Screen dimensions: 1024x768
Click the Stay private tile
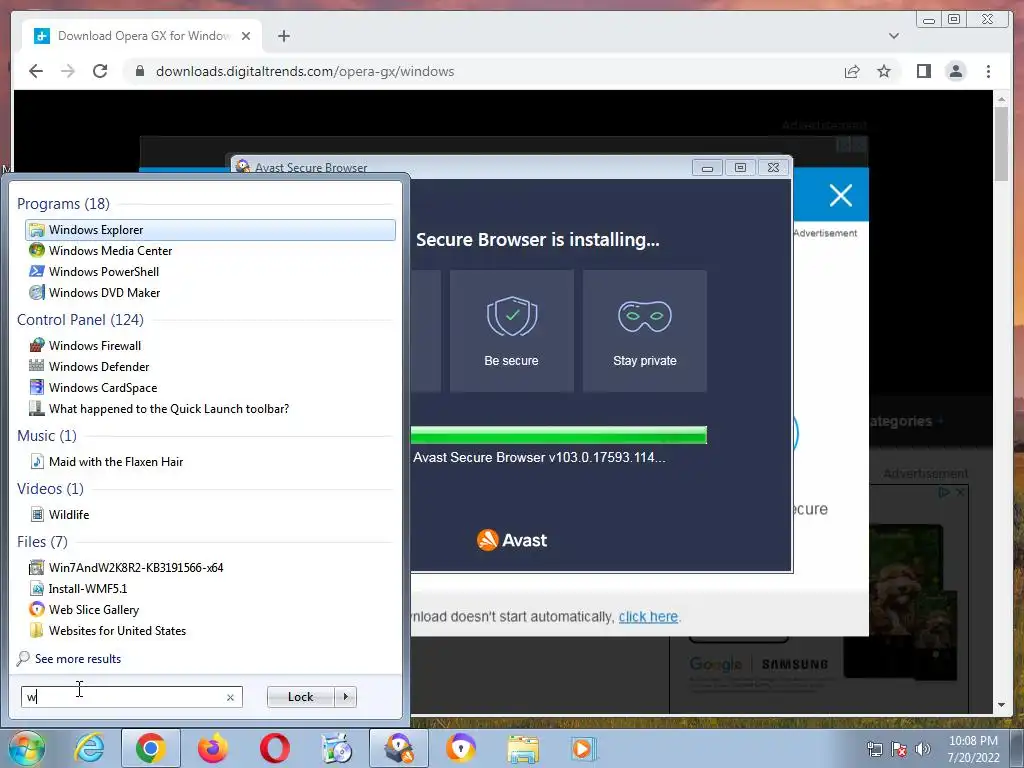[x=645, y=331]
